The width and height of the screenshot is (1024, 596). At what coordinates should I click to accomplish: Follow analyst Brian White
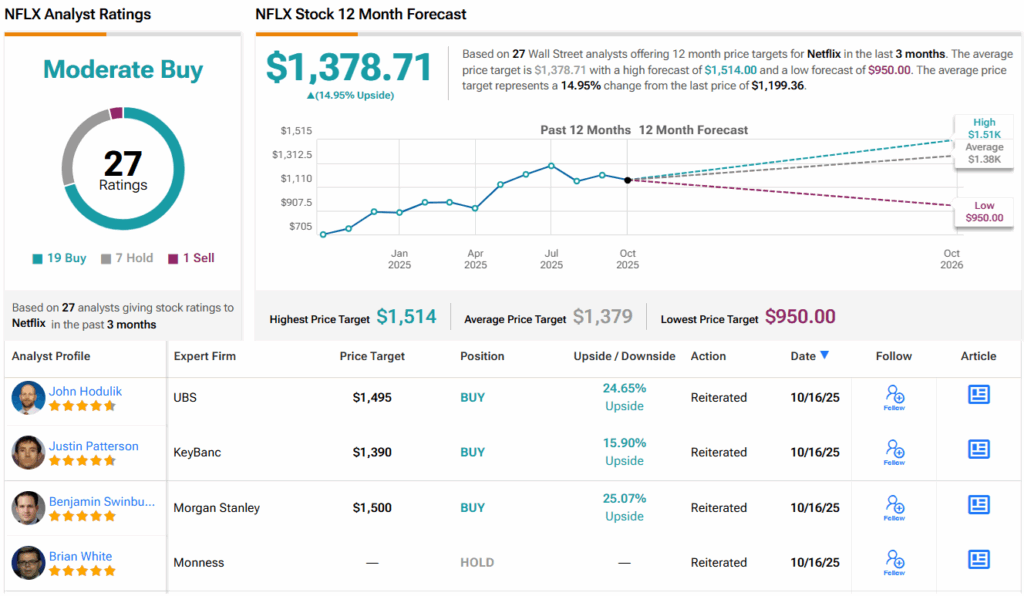pos(894,562)
